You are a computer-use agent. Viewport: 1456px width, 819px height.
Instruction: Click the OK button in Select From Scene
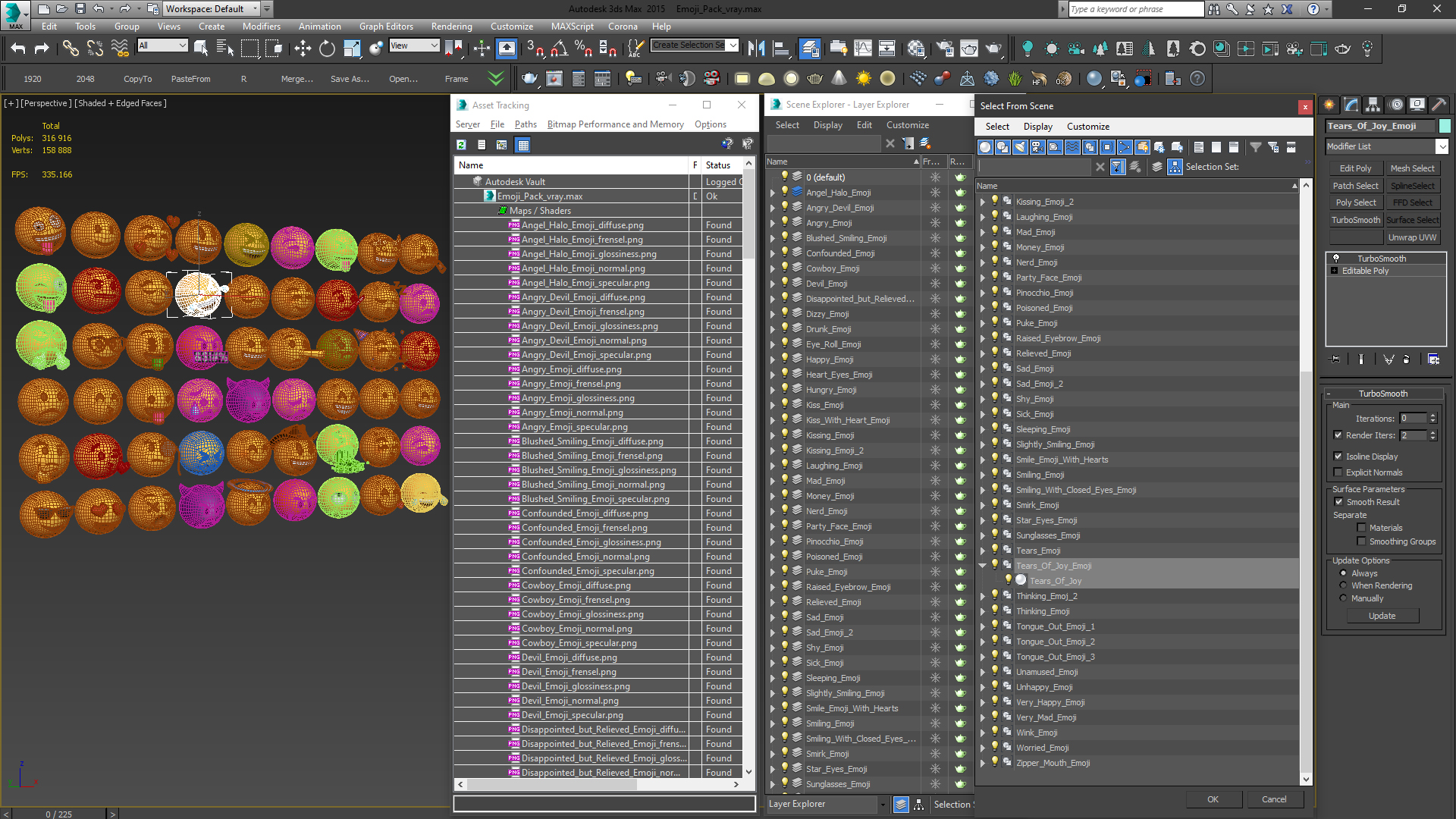coord(1213,799)
